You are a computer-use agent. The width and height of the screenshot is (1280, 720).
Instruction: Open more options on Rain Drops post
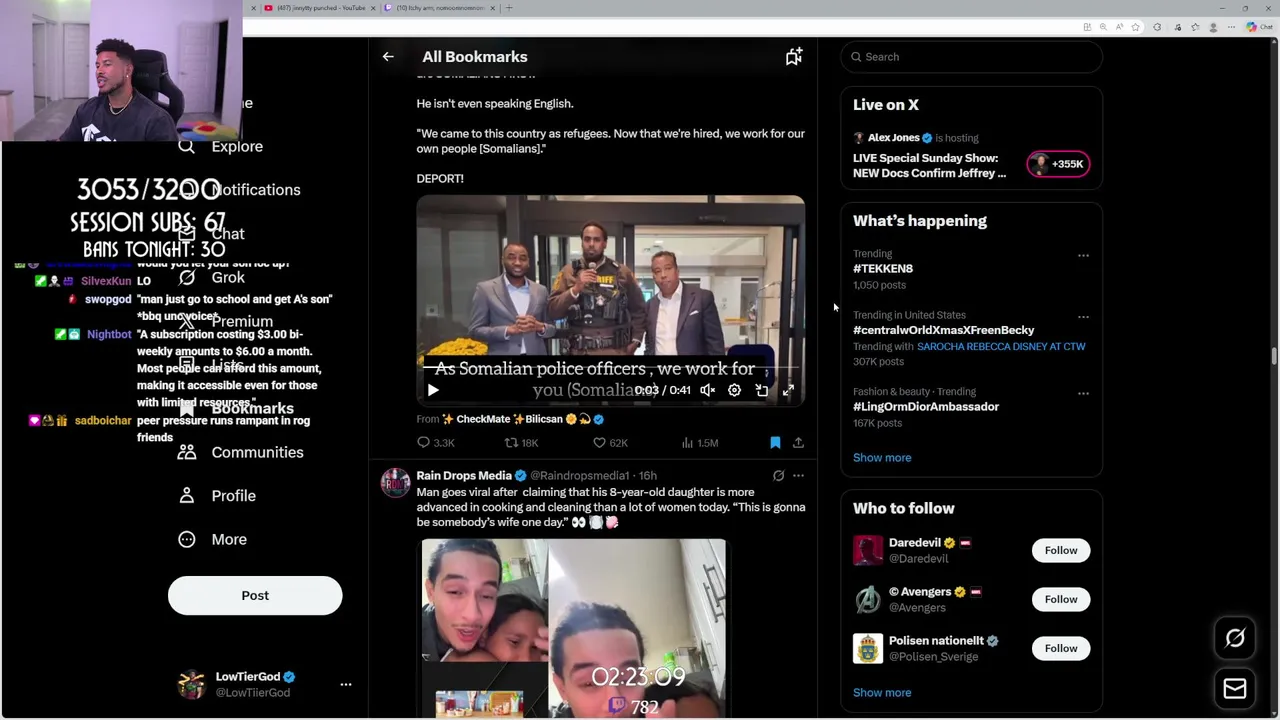click(x=798, y=476)
